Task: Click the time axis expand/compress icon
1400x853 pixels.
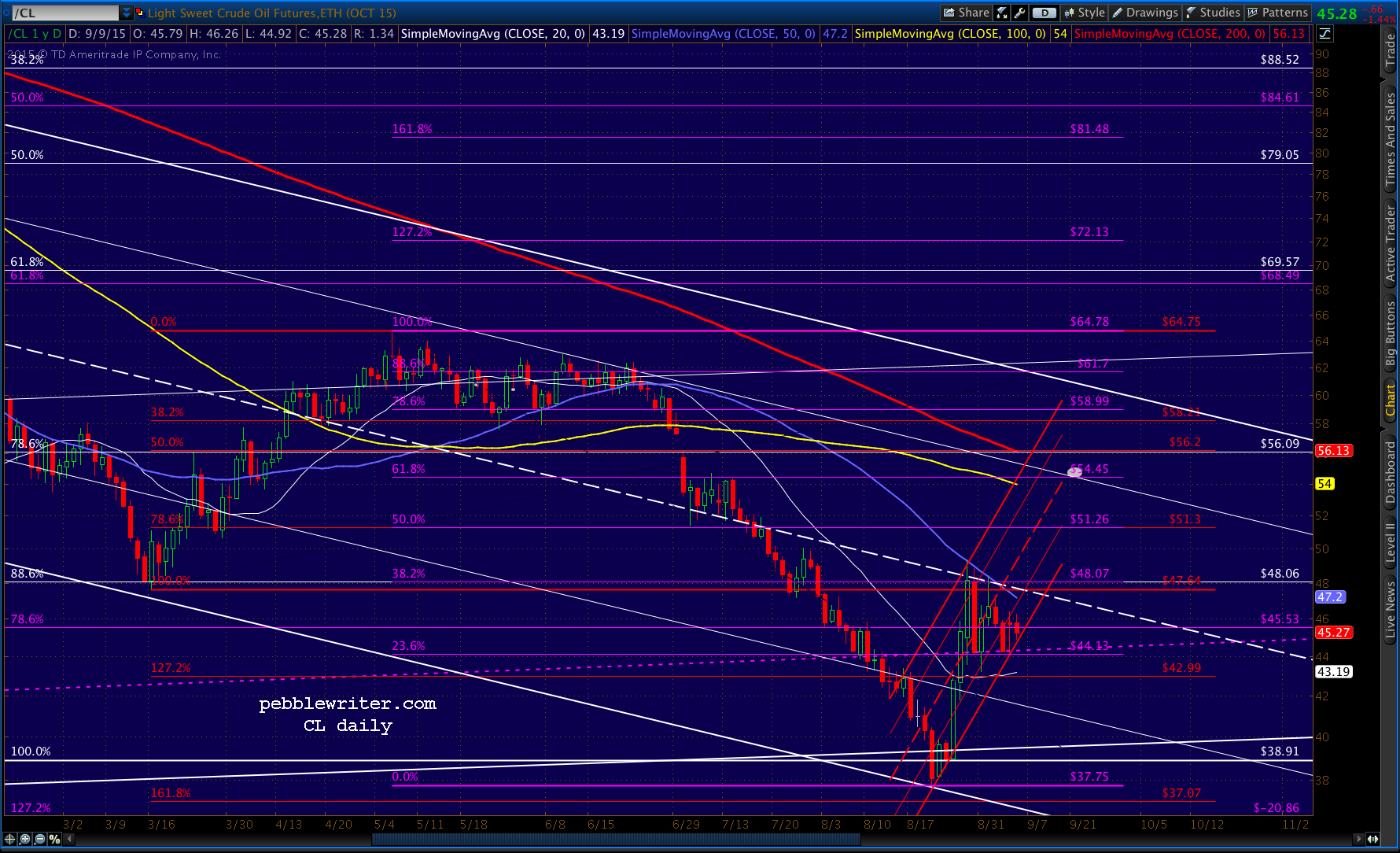Action: point(1372,839)
